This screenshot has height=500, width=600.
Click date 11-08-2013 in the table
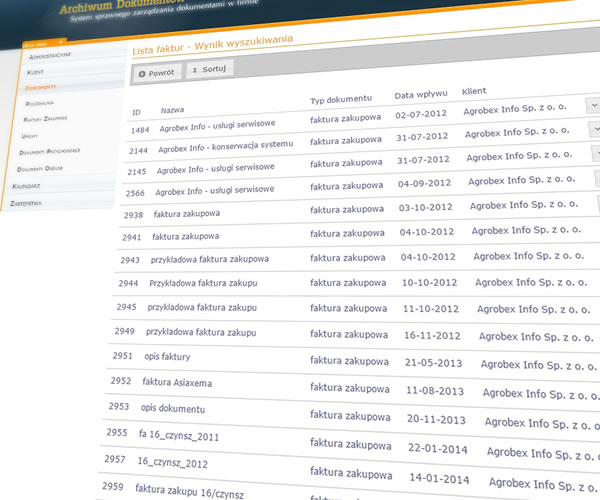pos(435,391)
